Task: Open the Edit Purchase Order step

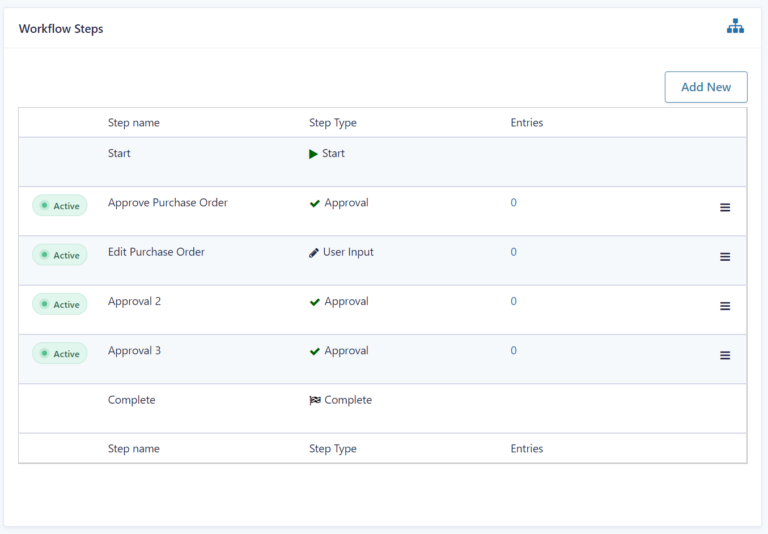Action: (156, 252)
